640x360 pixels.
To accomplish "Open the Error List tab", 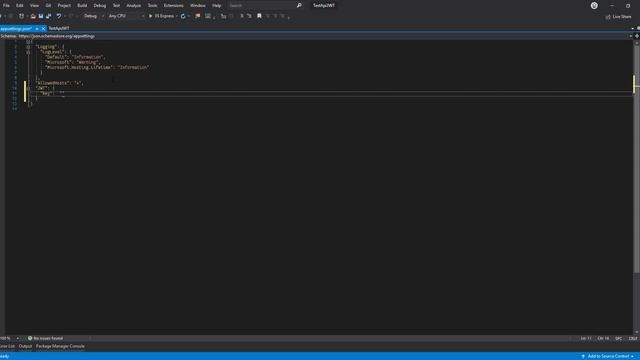I will point(7,346).
